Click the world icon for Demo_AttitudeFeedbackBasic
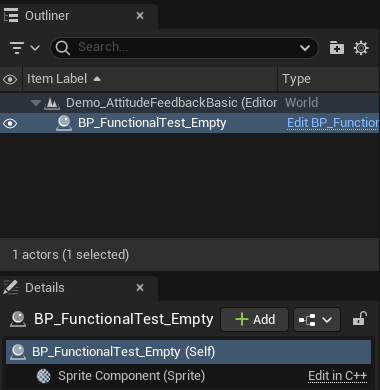The image size is (380, 390). tap(52, 103)
